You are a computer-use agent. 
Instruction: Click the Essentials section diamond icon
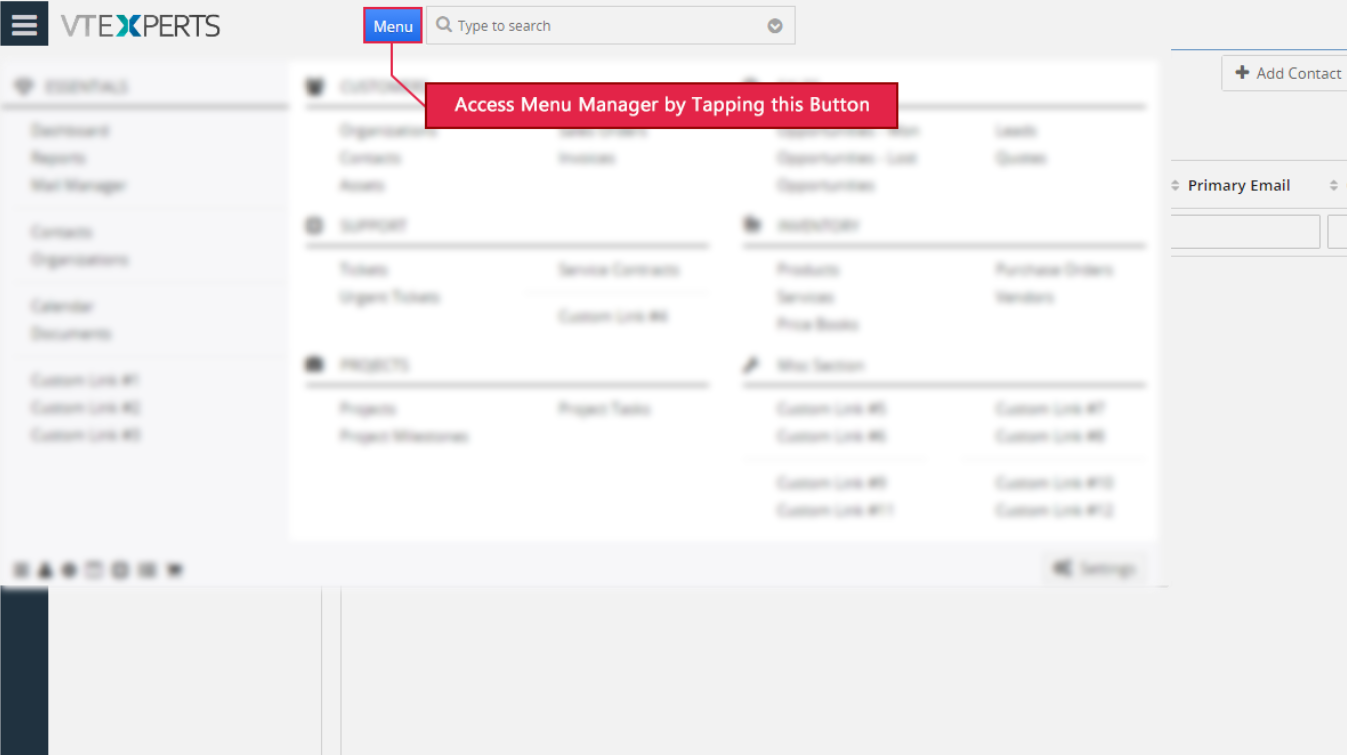coord(24,87)
